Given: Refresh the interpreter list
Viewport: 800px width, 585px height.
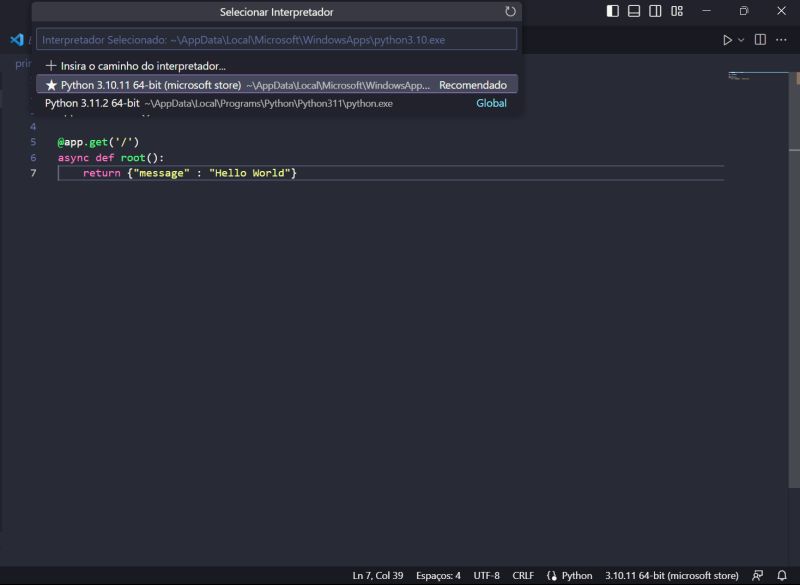Looking at the screenshot, I should pos(510,11).
